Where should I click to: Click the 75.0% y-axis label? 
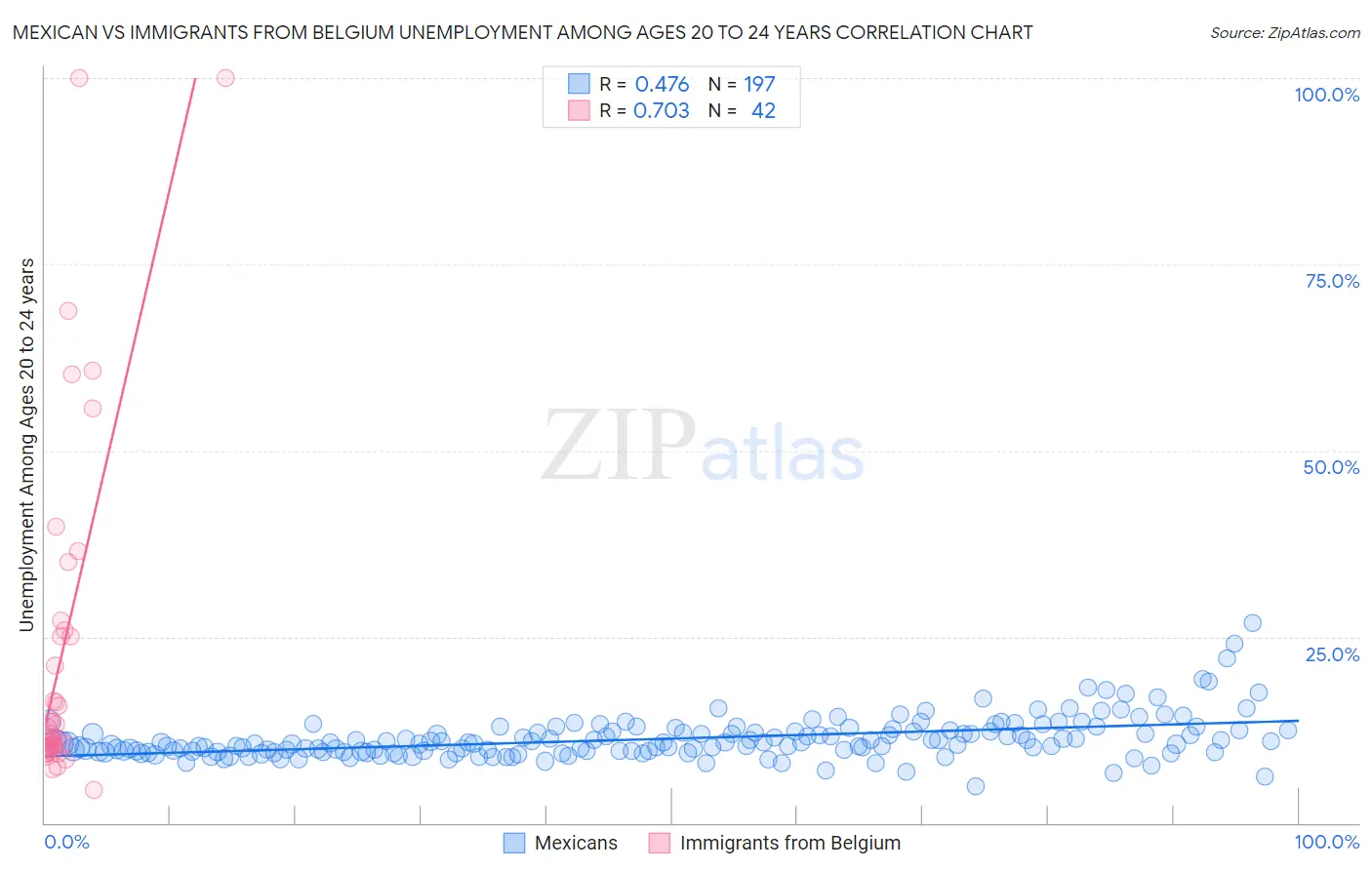(x=1332, y=281)
